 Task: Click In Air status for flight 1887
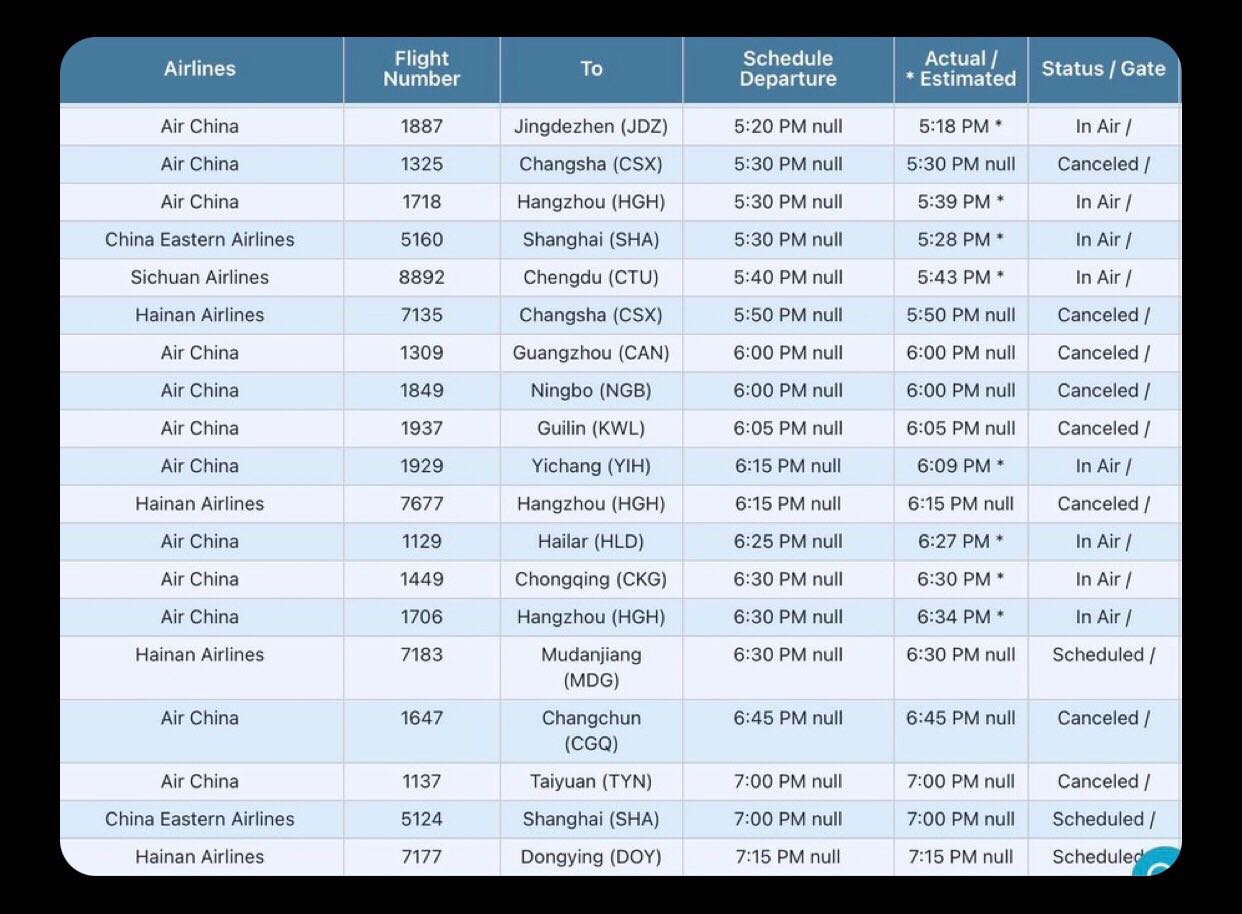click(x=1104, y=127)
